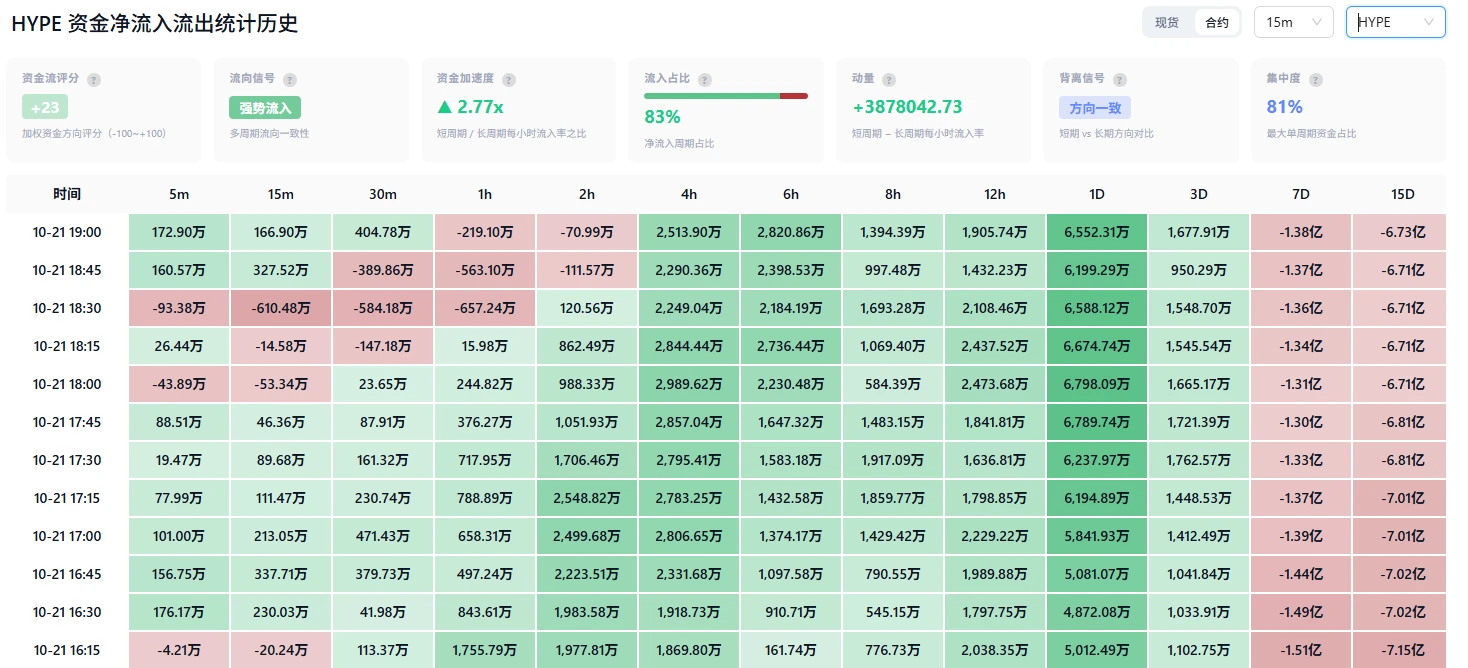Click the 4h column header
This screenshot has width=1468, height=668.
click(x=689, y=194)
